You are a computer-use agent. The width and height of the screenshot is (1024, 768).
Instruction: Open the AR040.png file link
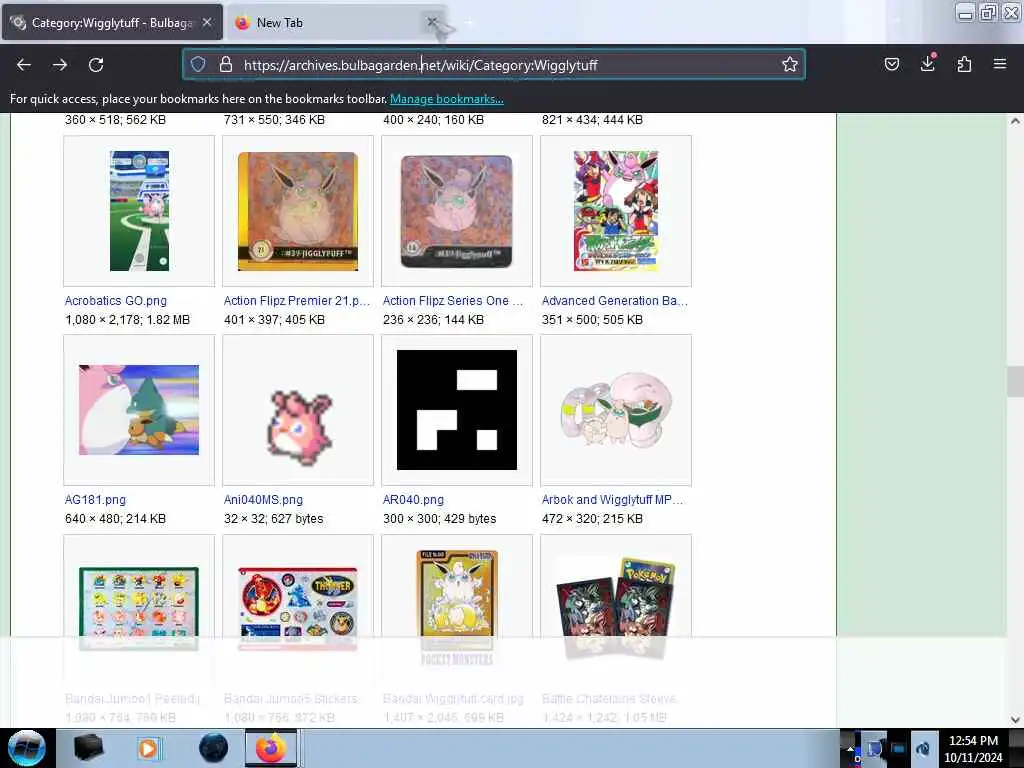click(x=413, y=500)
